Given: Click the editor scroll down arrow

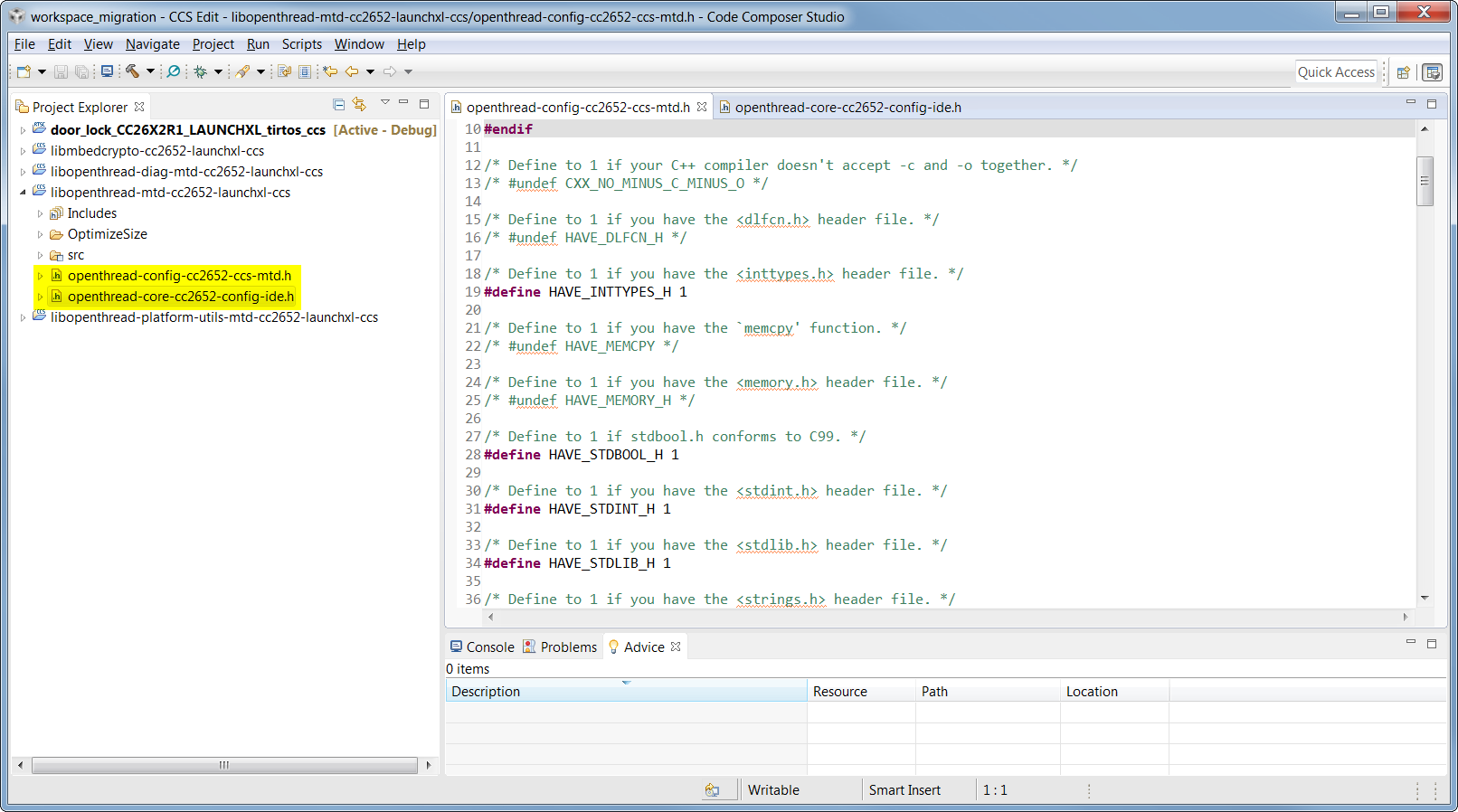Looking at the screenshot, I should pyautogui.click(x=1425, y=598).
